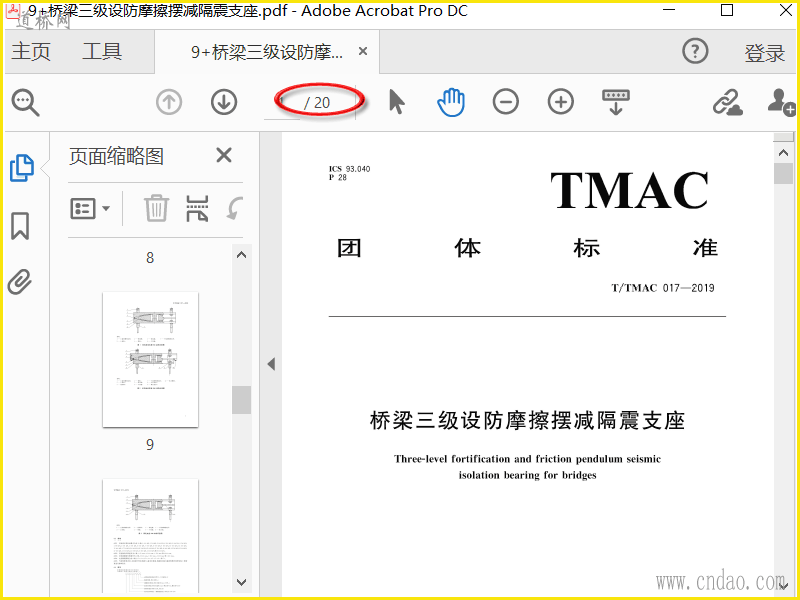This screenshot has width=800, height=600.
Task: Click the English title starting Three-level fortification
Action: [x=527, y=467]
